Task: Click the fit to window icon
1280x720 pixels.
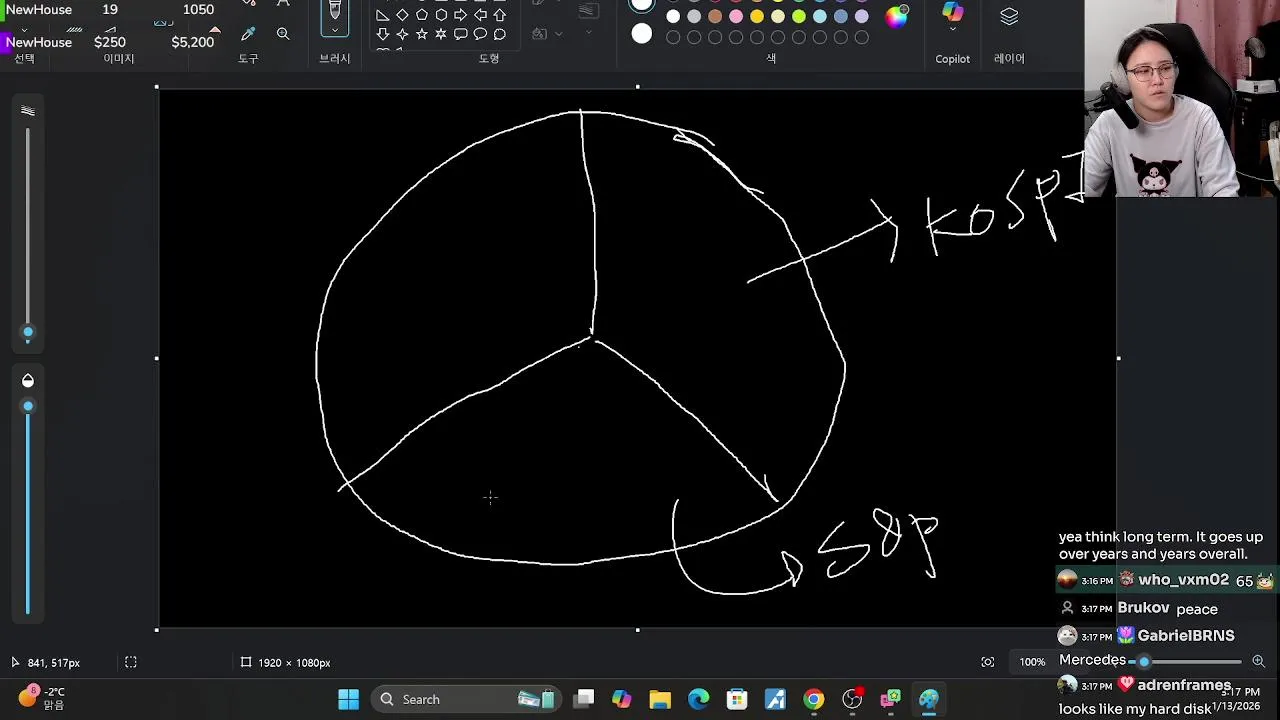Action: pos(988,662)
